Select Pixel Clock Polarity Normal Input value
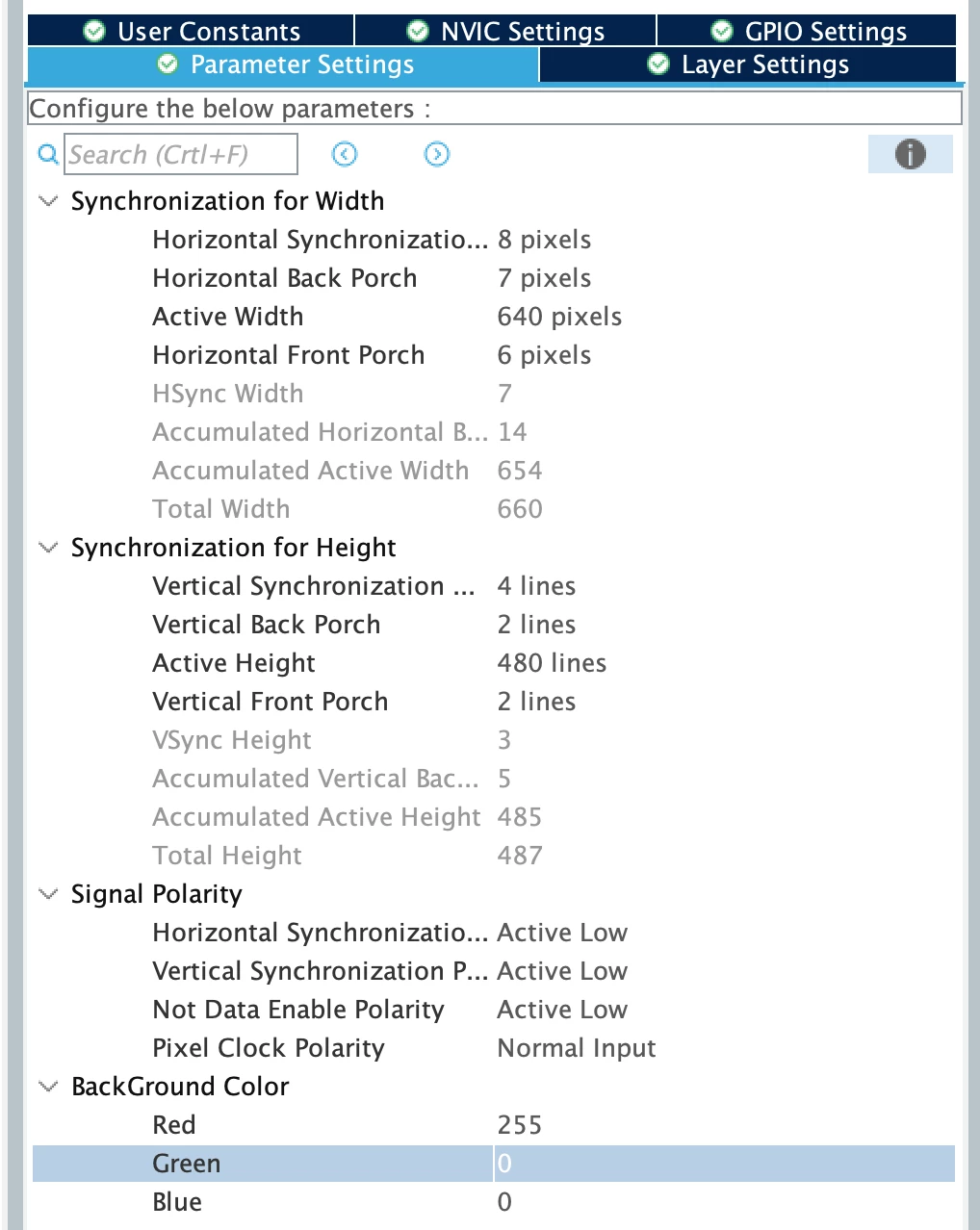 (x=577, y=1048)
